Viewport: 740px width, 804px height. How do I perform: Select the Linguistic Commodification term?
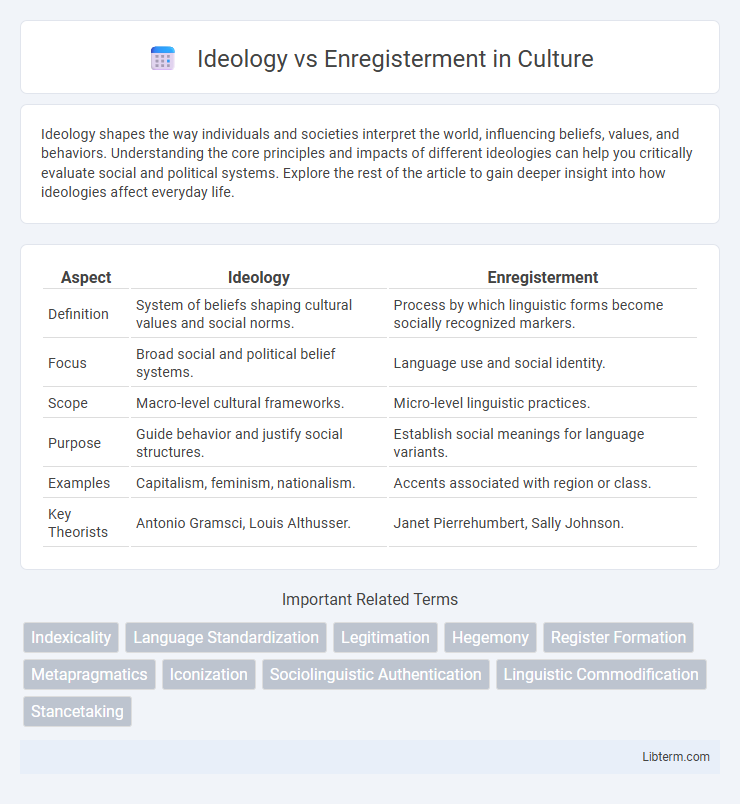click(x=601, y=674)
